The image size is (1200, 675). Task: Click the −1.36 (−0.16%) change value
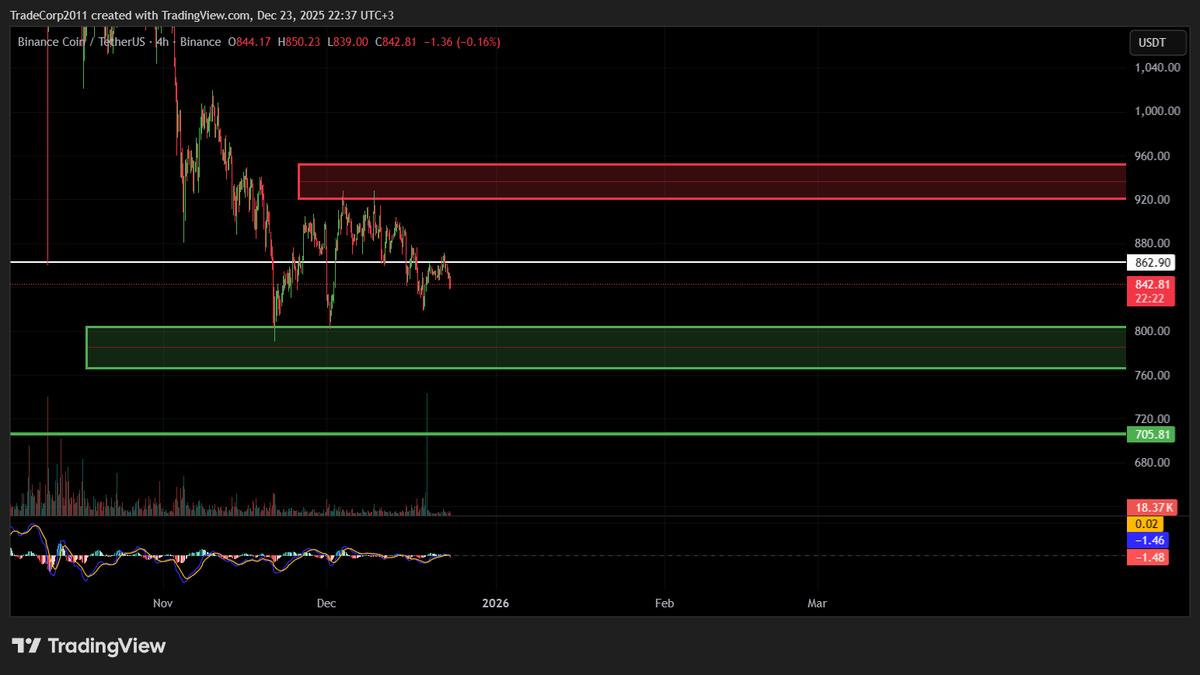coord(462,42)
